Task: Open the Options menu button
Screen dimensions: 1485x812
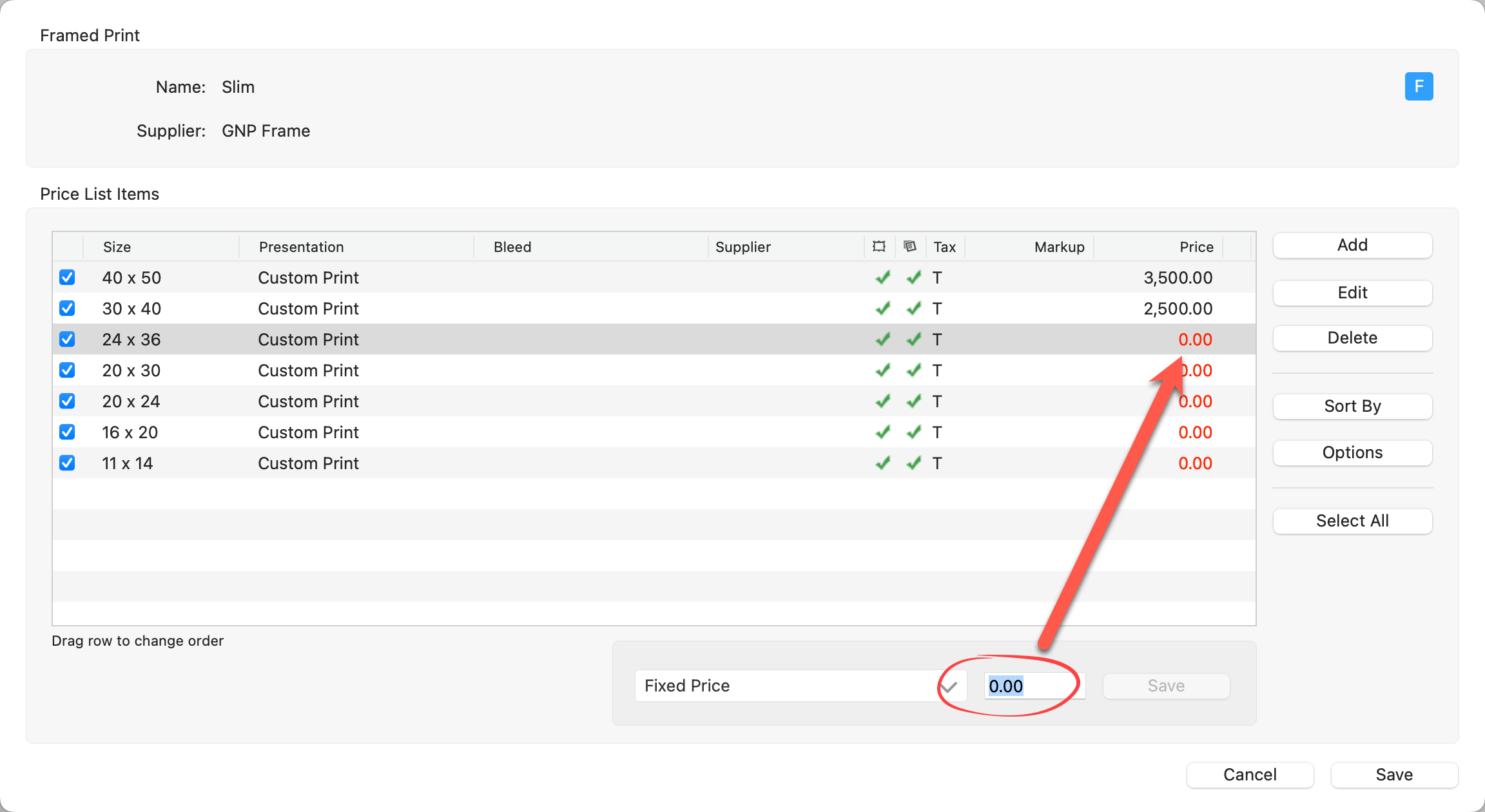Action: click(x=1352, y=452)
